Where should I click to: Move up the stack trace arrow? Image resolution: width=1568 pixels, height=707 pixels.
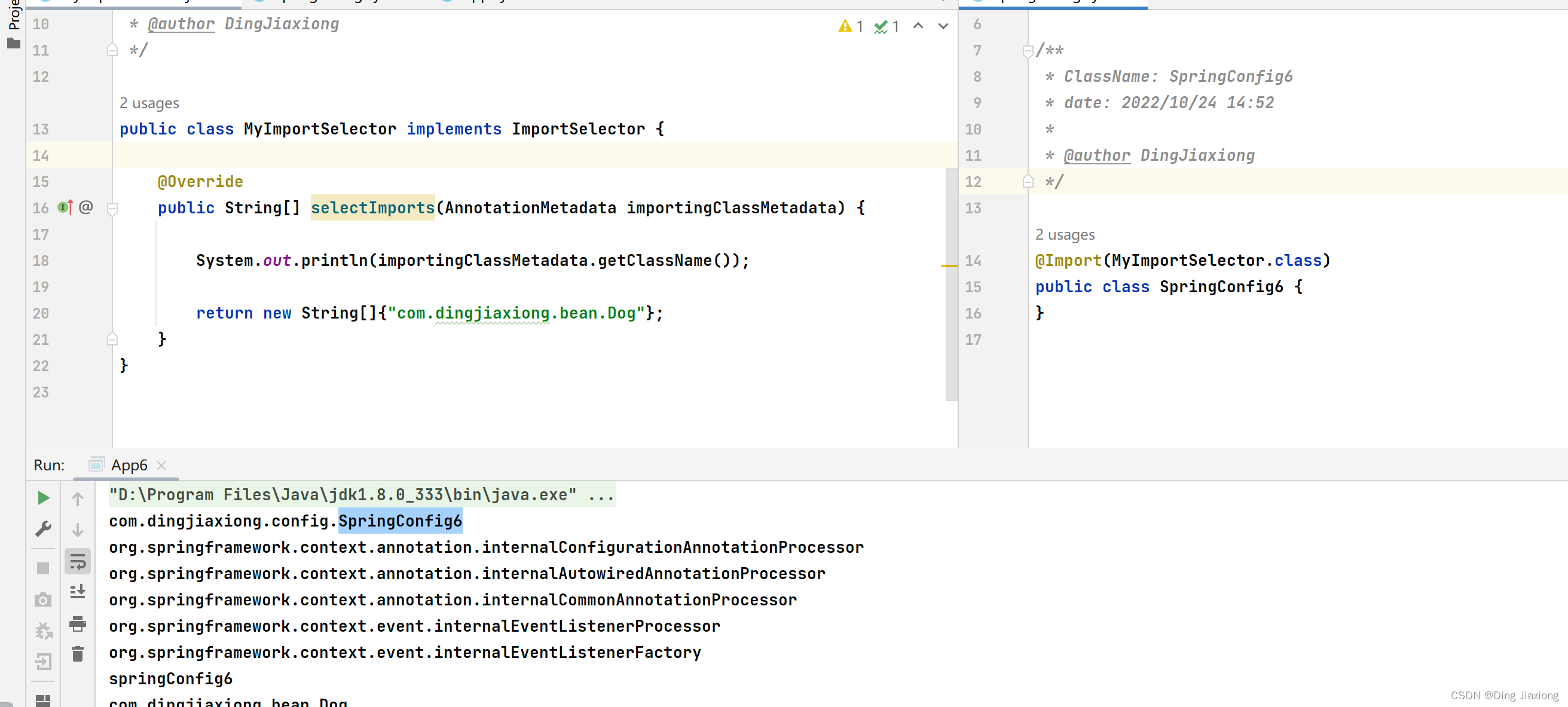point(78,499)
